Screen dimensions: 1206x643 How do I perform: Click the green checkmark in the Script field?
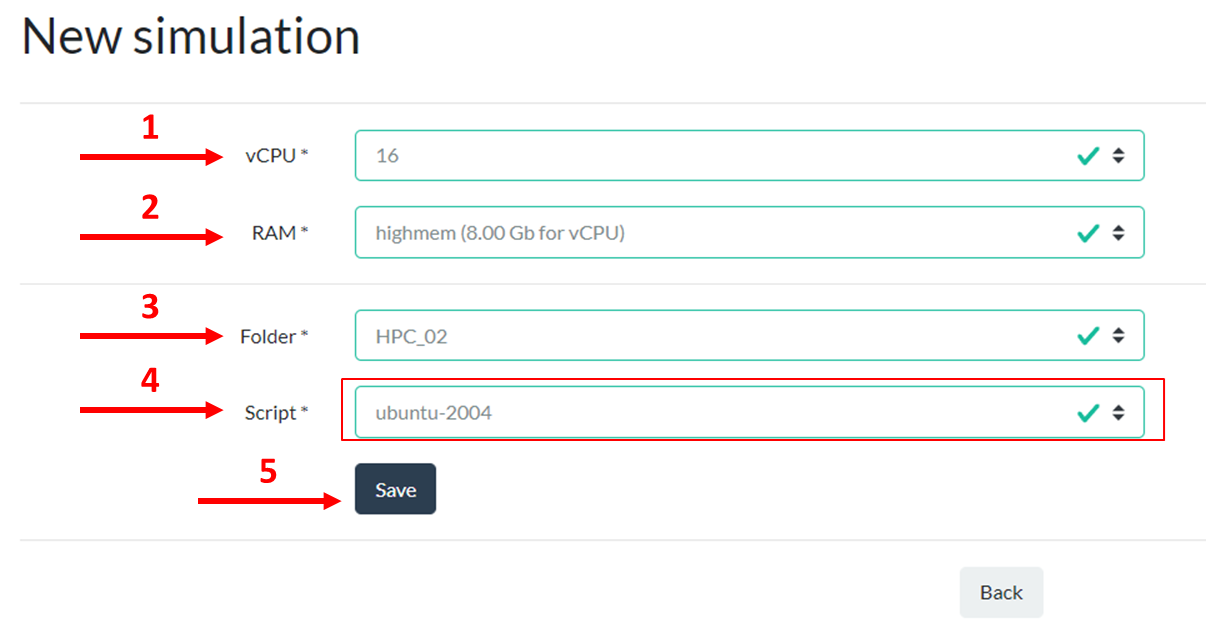[1089, 411]
